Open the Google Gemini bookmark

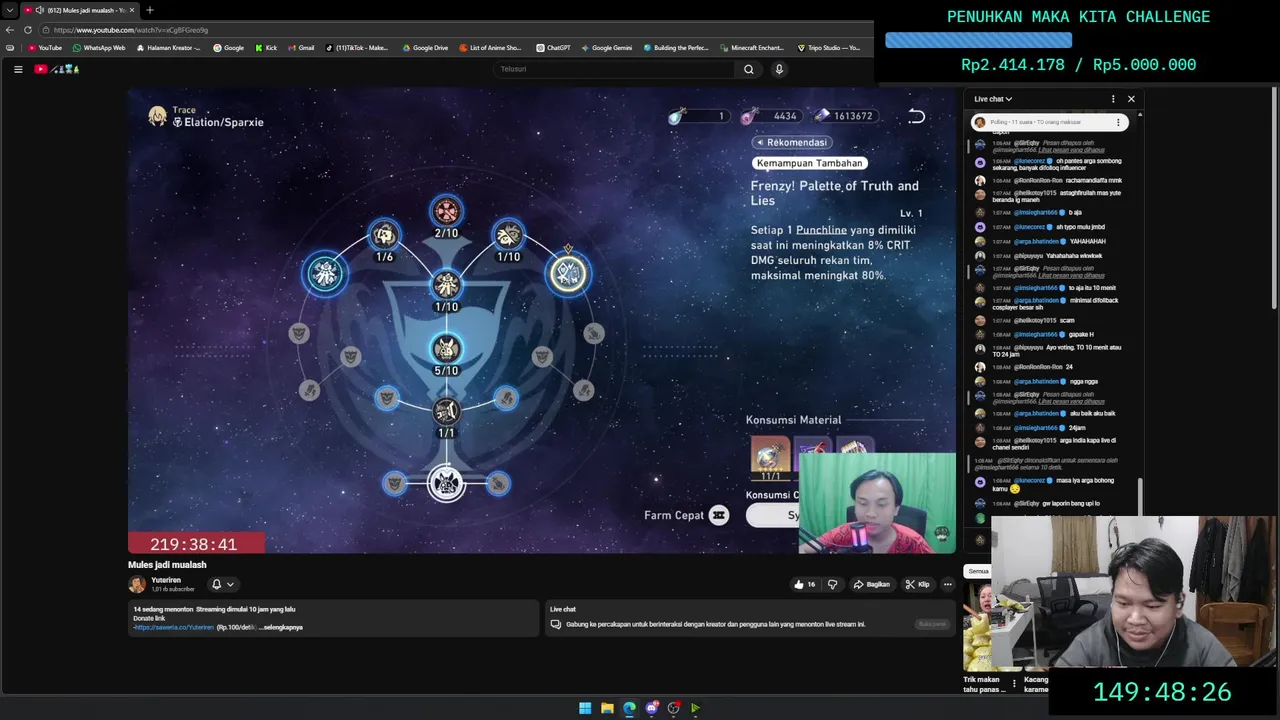(606, 48)
